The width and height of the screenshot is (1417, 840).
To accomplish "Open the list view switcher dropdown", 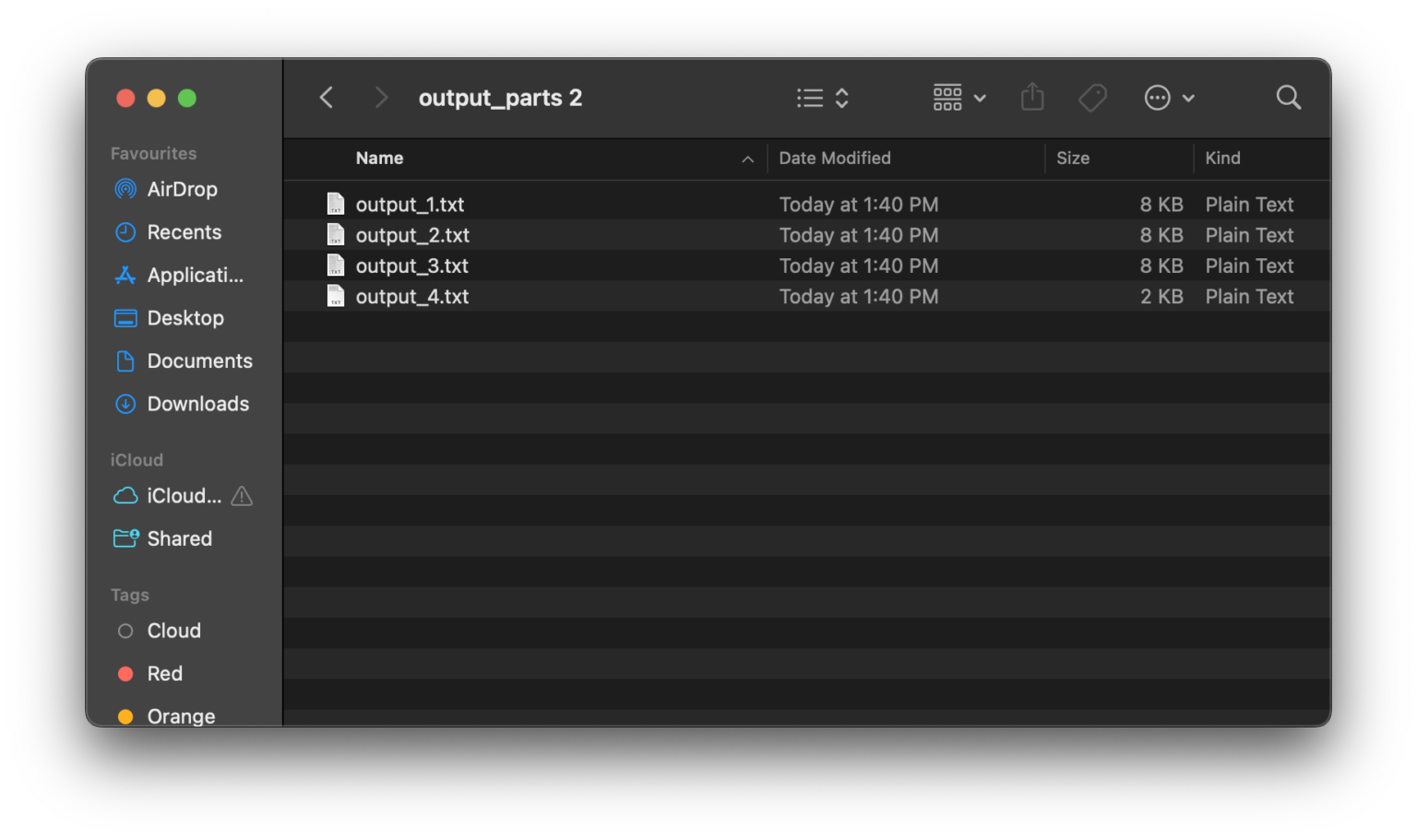I will [822, 98].
